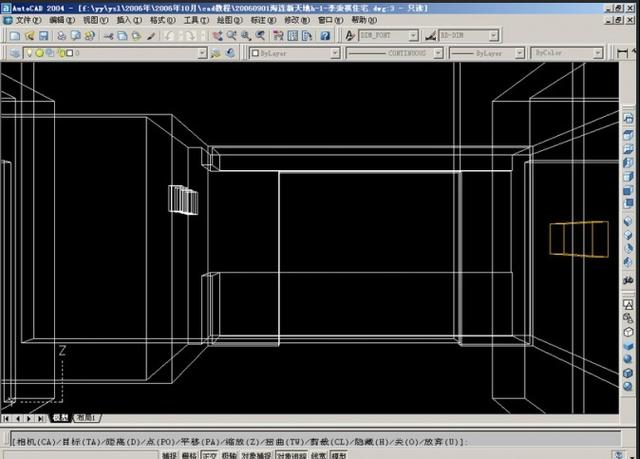
Task: Click the Text Style icon
Action: pos(350,36)
